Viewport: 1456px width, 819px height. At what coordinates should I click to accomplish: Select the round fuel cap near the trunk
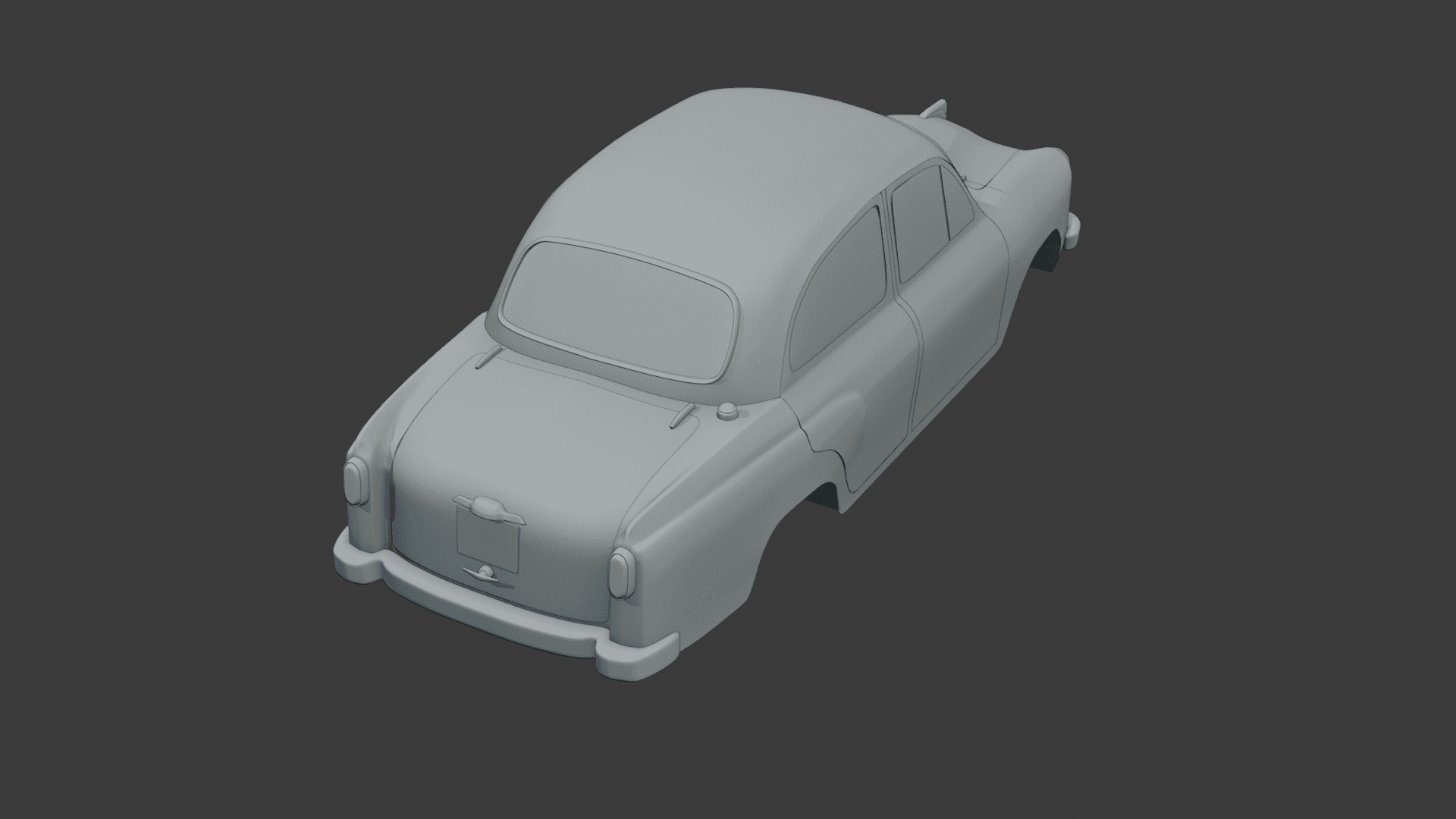click(x=728, y=412)
